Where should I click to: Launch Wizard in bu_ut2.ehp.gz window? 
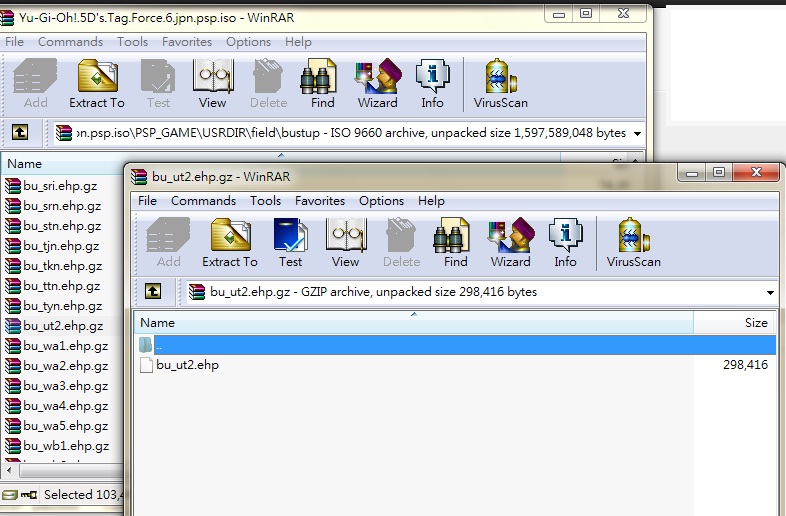point(510,243)
